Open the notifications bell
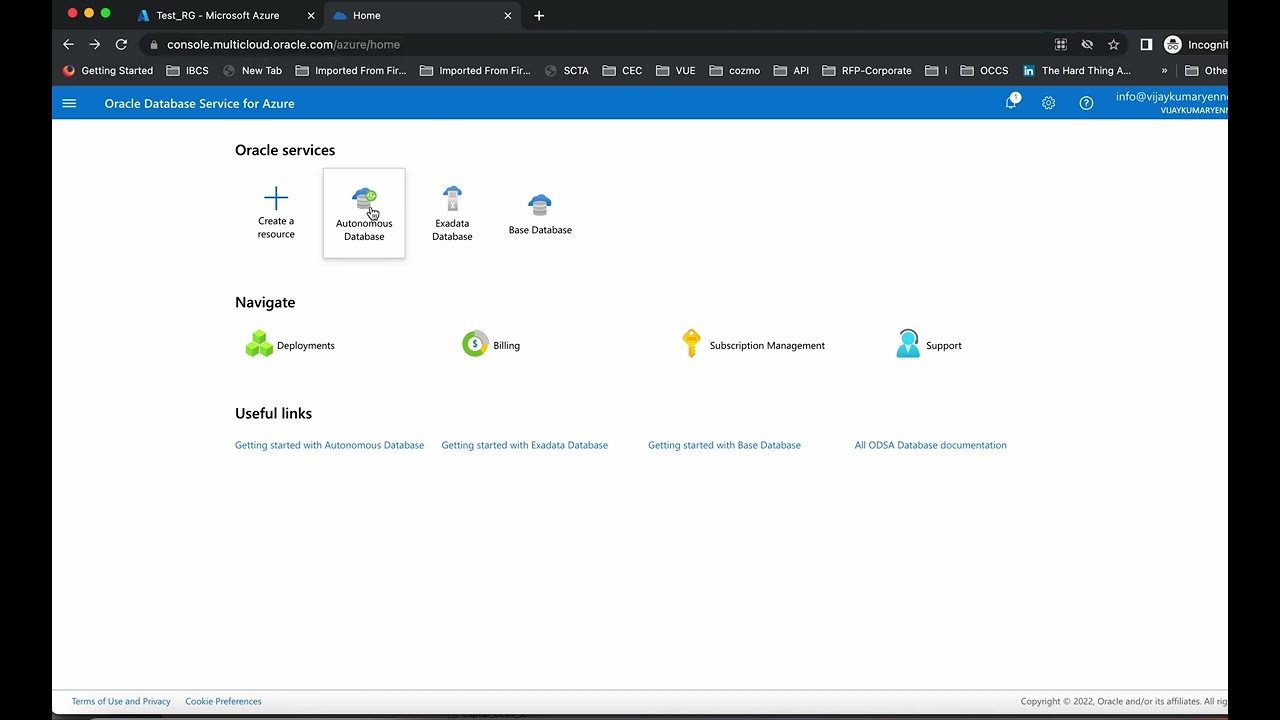1280x720 pixels. (x=1011, y=103)
